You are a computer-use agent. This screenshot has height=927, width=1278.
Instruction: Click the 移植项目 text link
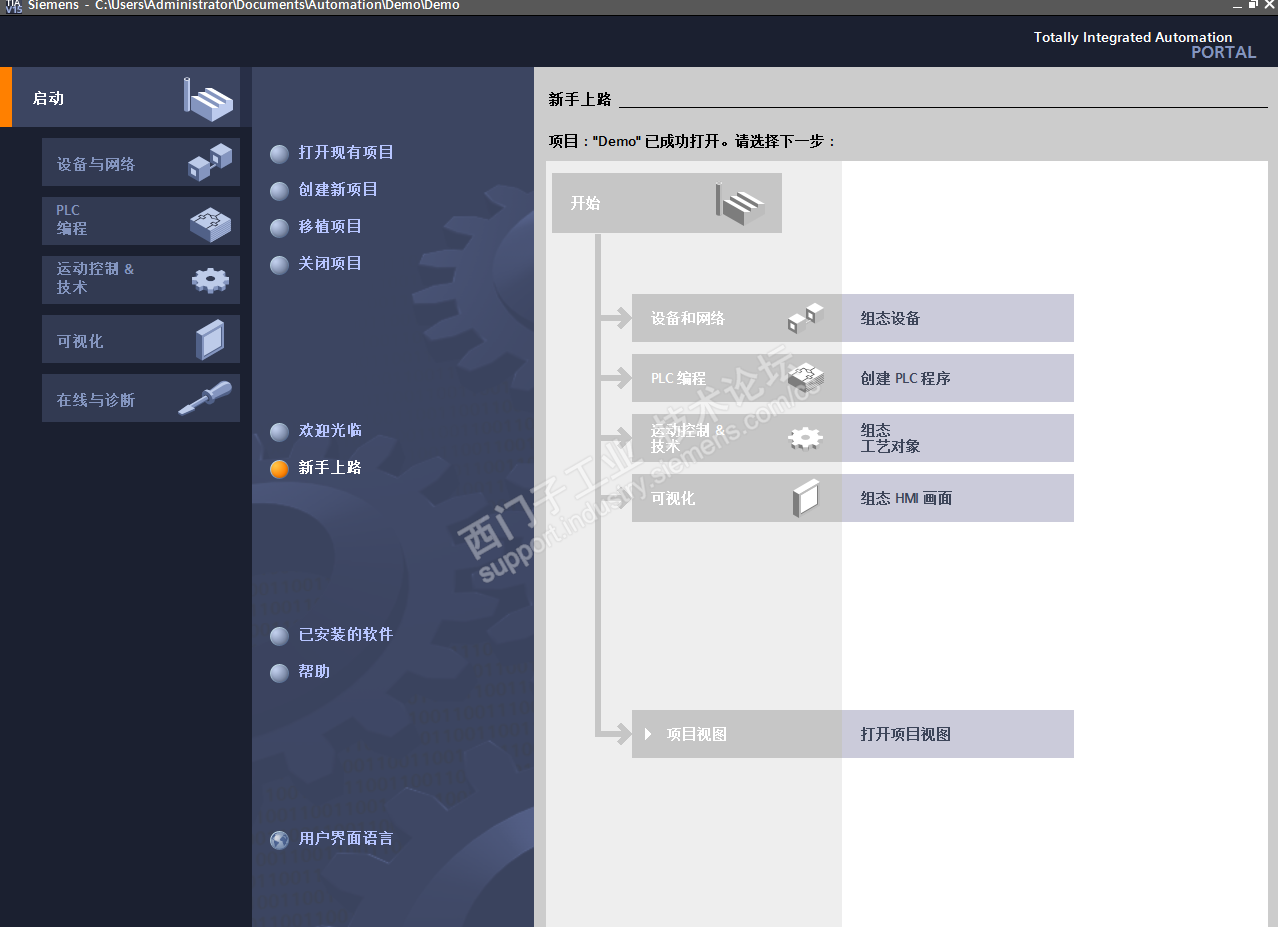(330, 226)
